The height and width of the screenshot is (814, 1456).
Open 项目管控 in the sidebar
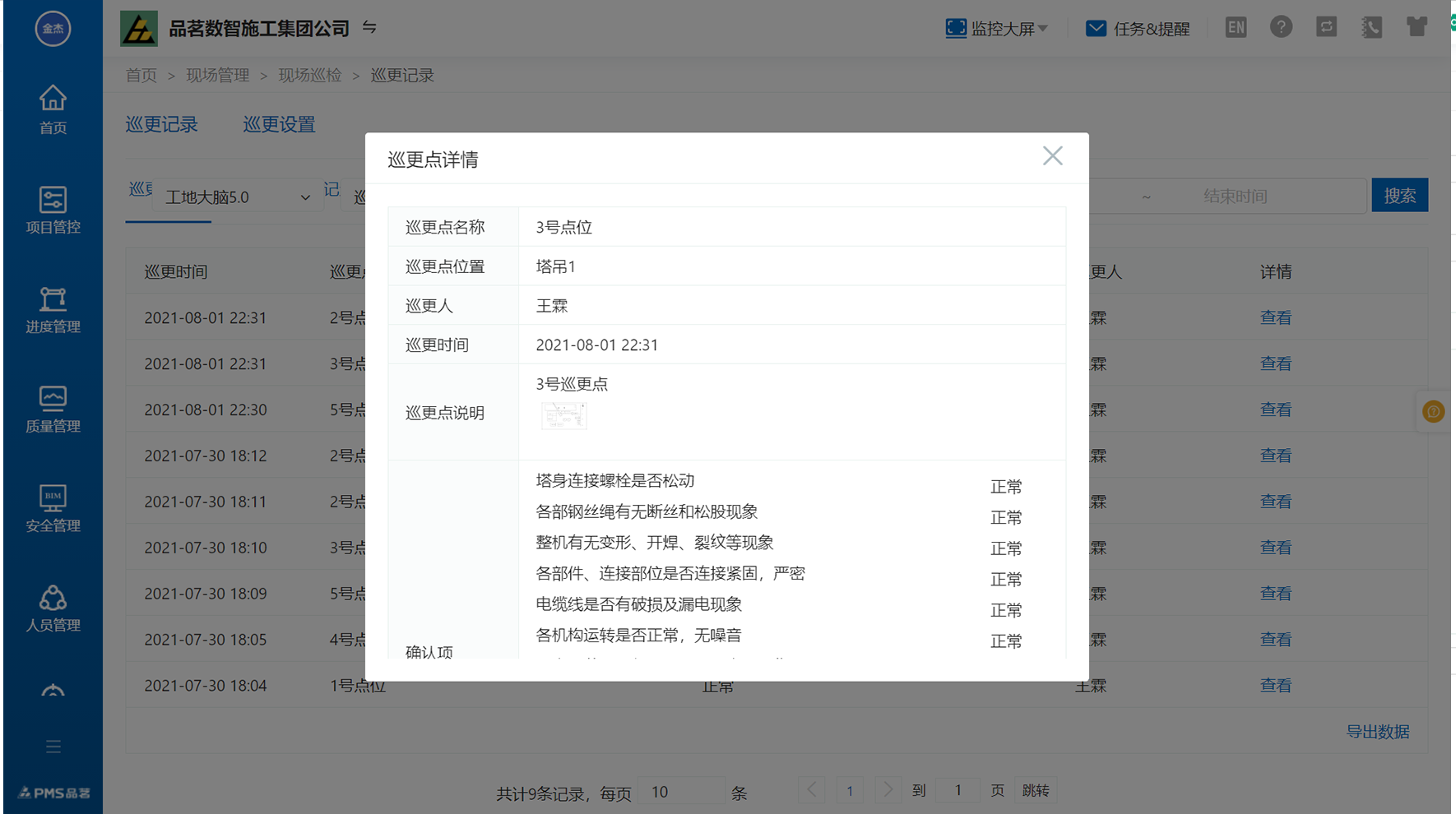click(53, 210)
